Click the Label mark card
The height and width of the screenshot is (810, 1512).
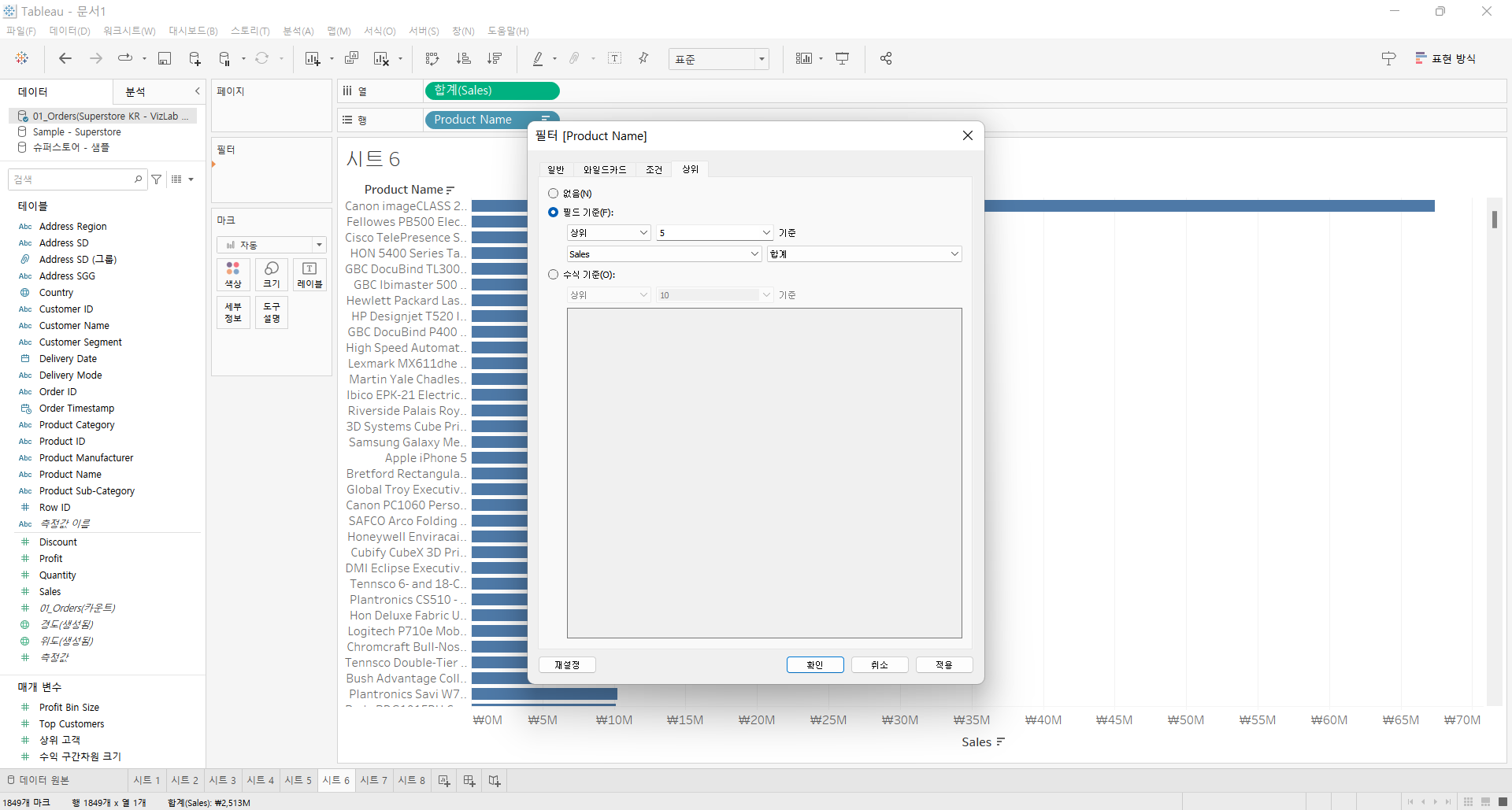(310, 275)
